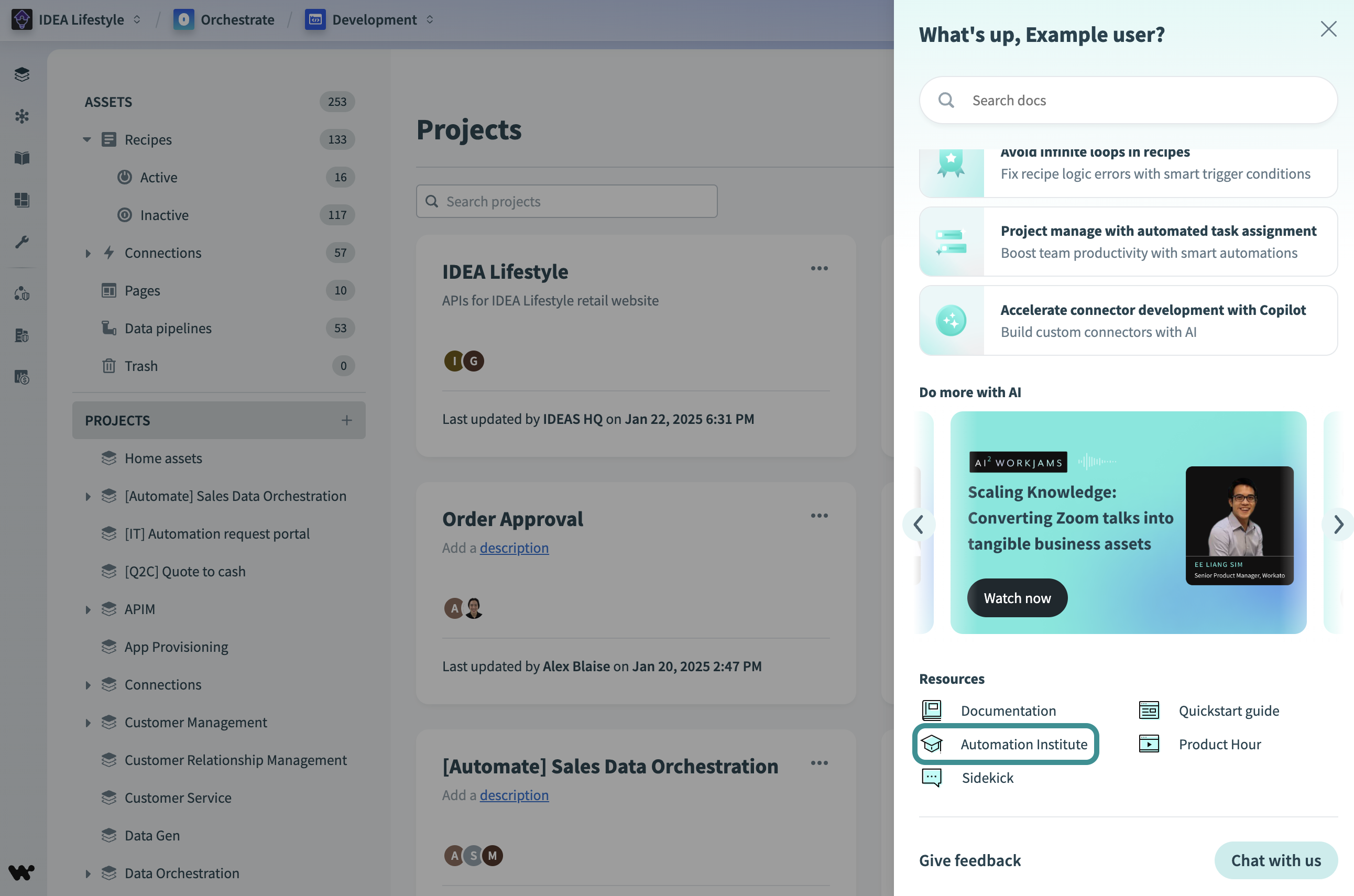Show previous AI carousel card

tap(918, 524)
